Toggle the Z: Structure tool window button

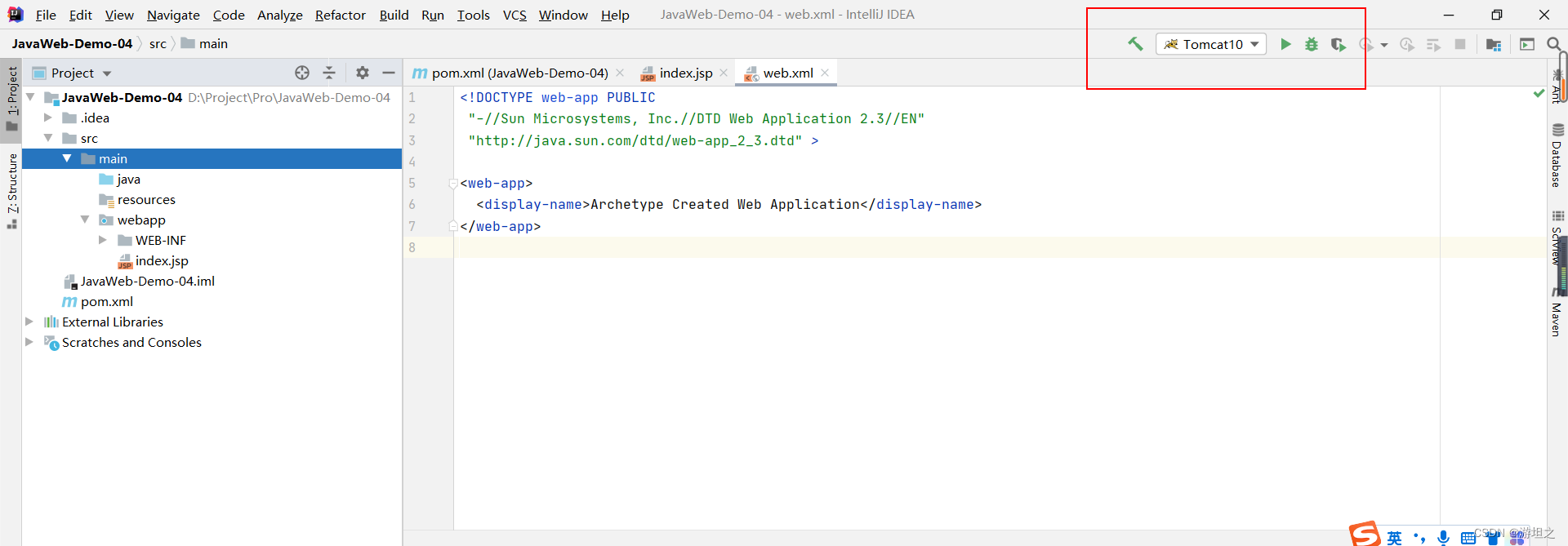coord(11,190)
